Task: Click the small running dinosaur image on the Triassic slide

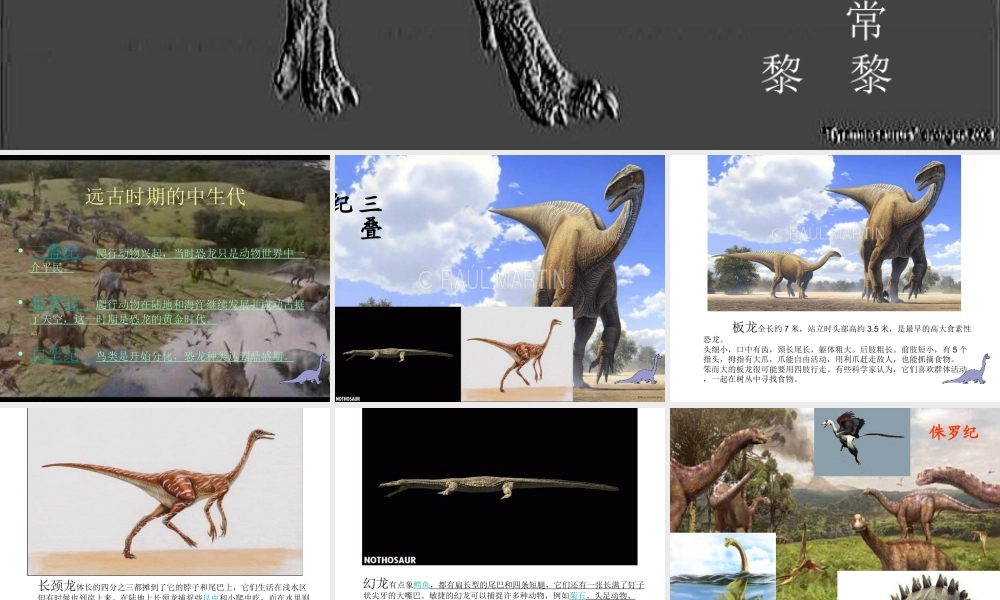Action: click(x=517, y=353)
